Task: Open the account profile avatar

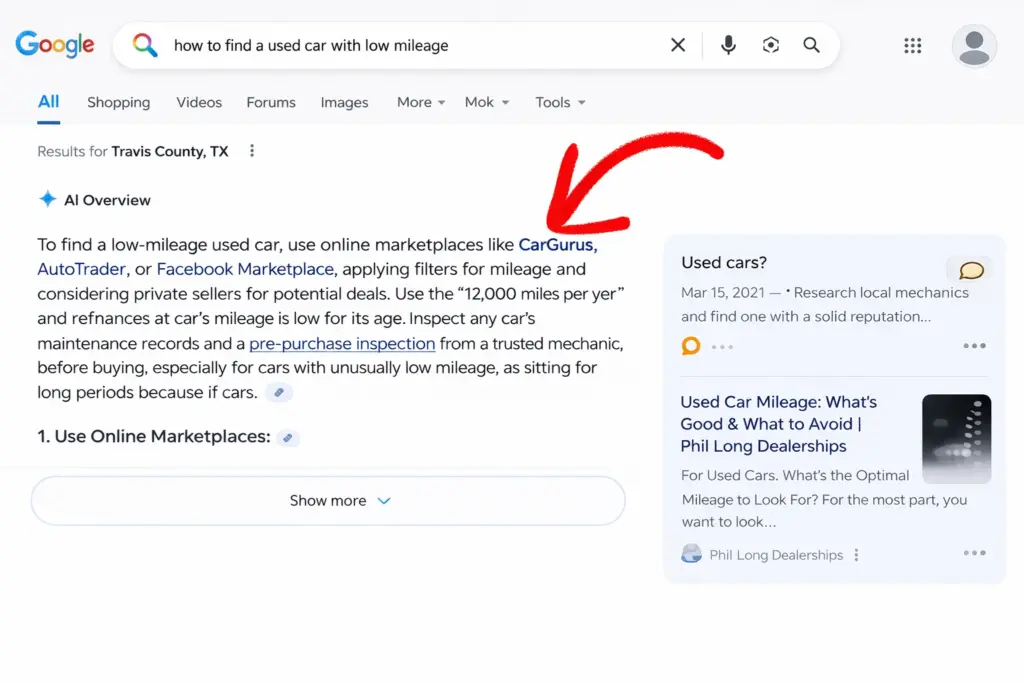Action: click(x=973, y=46)
